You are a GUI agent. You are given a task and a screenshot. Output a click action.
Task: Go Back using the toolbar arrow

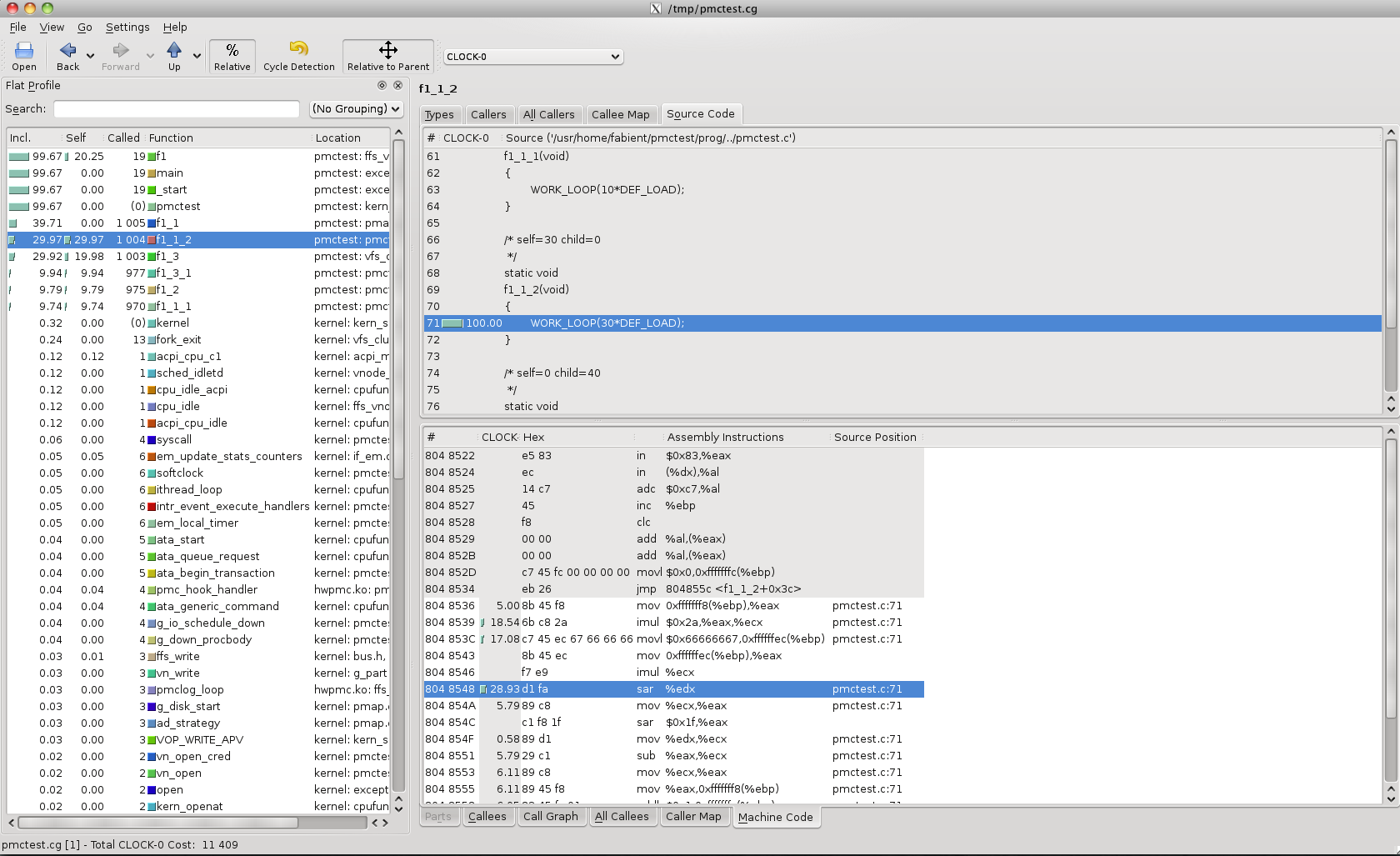68,57
